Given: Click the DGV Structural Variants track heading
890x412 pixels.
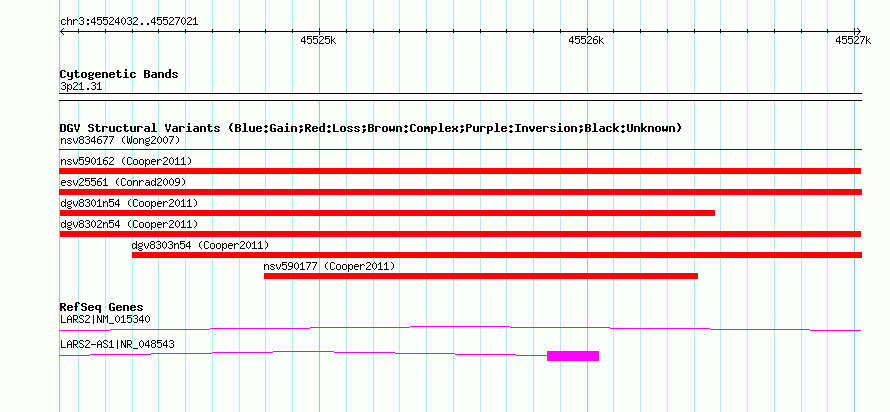Looking at the screenshot, I should pos(370,128).
